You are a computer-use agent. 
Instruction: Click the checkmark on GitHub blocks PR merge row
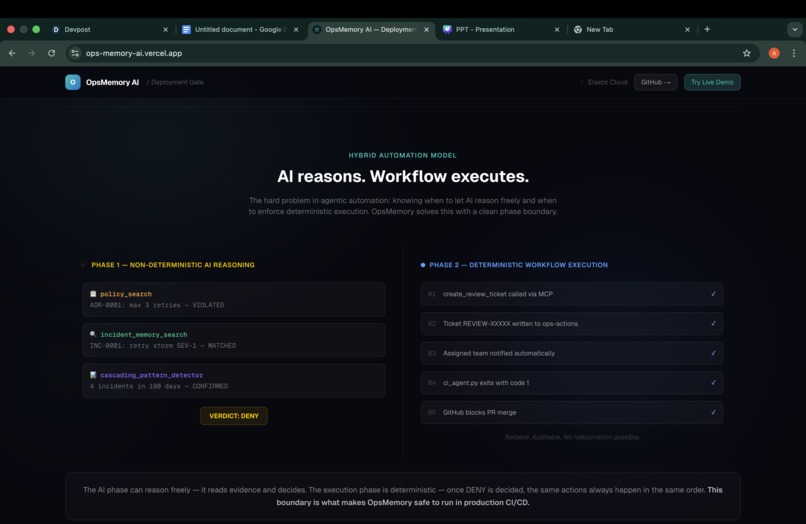(x=713, y=412)
